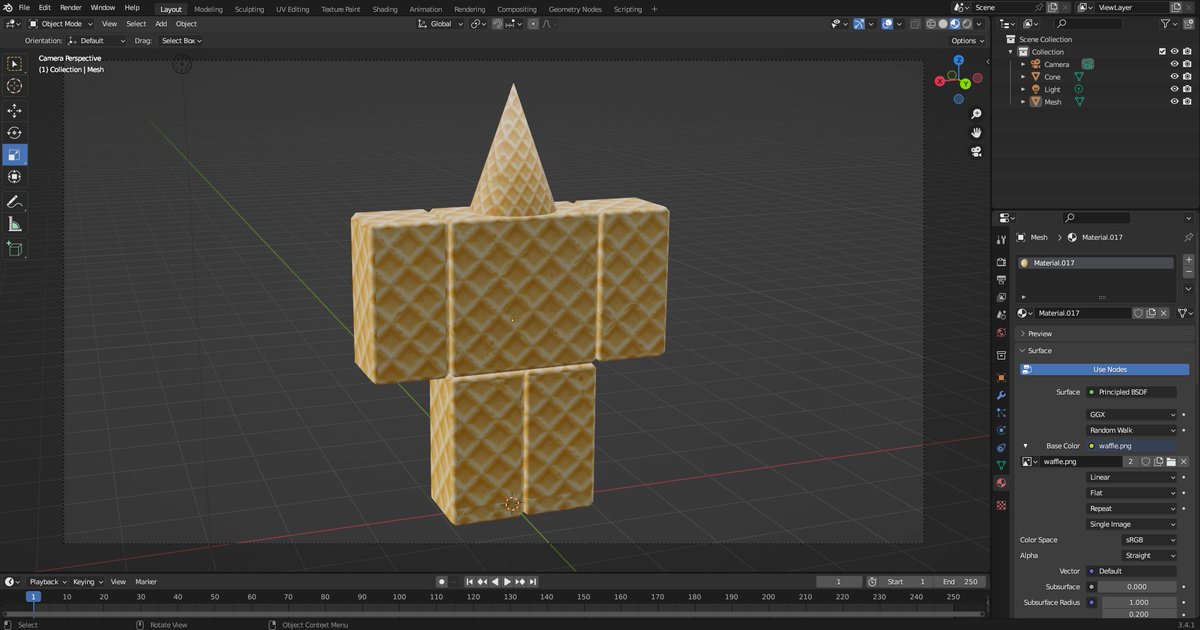Open the Select Box drag dropdown
Image resolution: width=1200 pixels, height=630 pixels.
[x=181, y=41]
